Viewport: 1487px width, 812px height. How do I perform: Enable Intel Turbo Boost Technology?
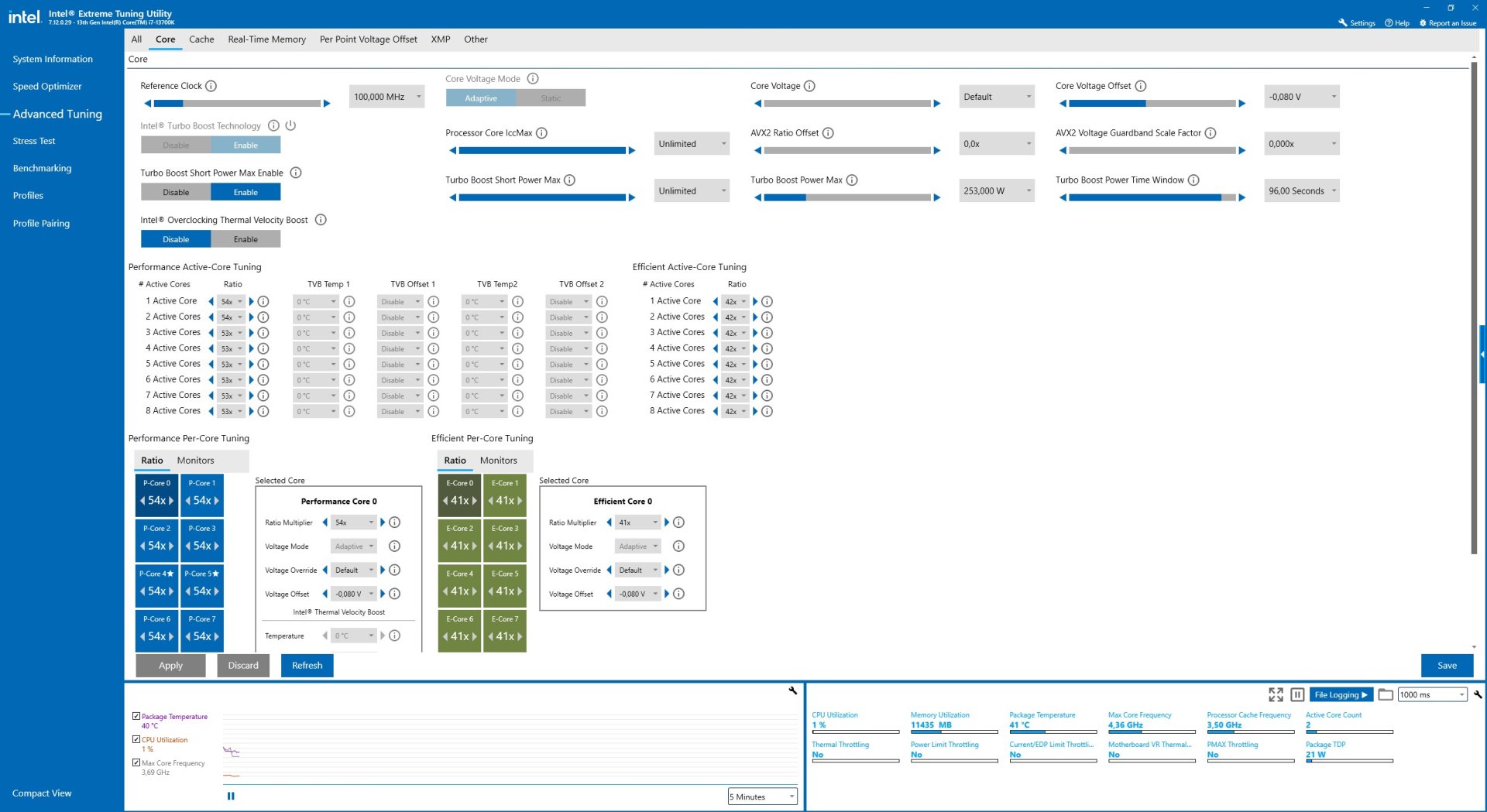click(246, 146)
